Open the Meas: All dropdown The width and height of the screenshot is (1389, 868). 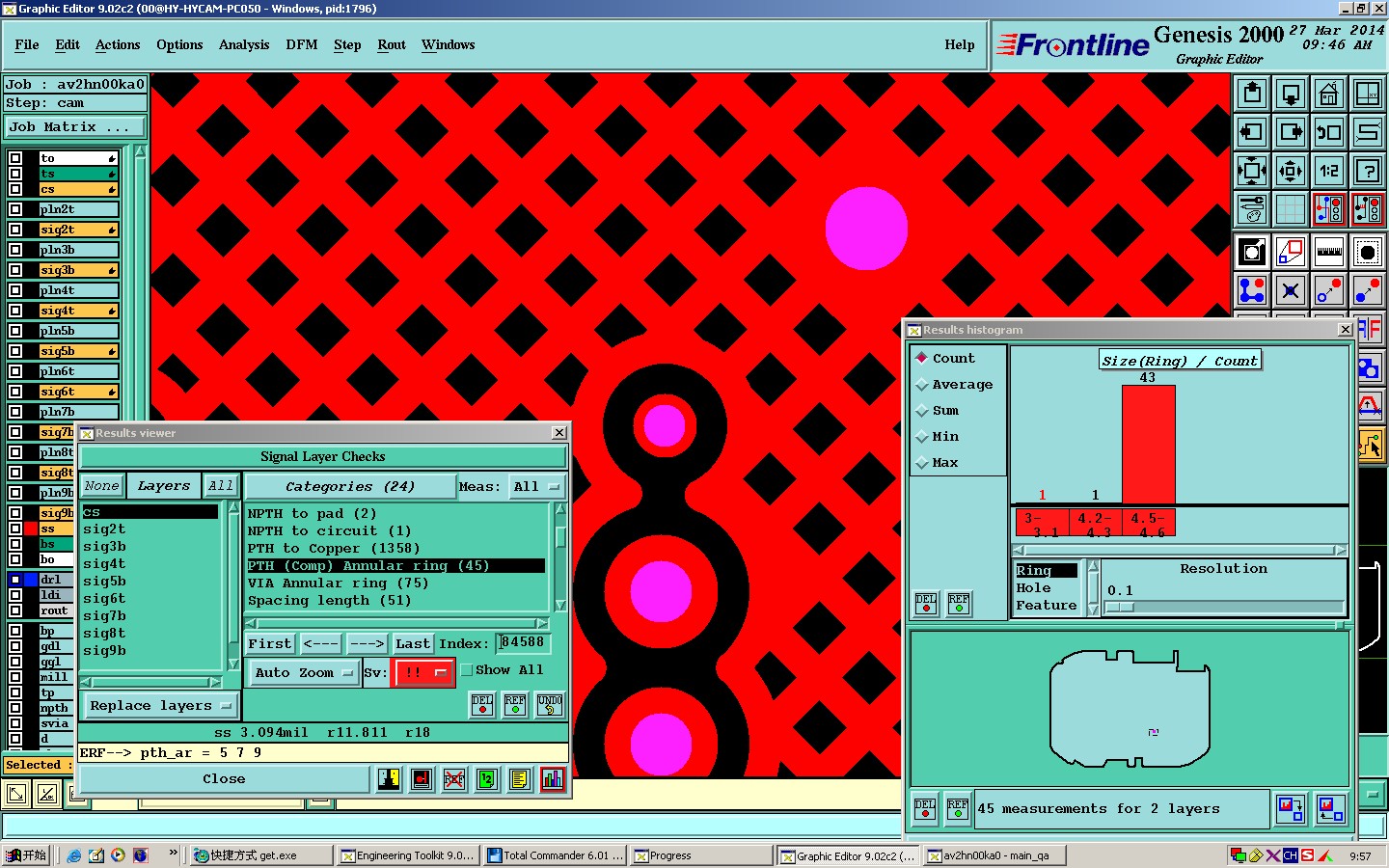536,487
